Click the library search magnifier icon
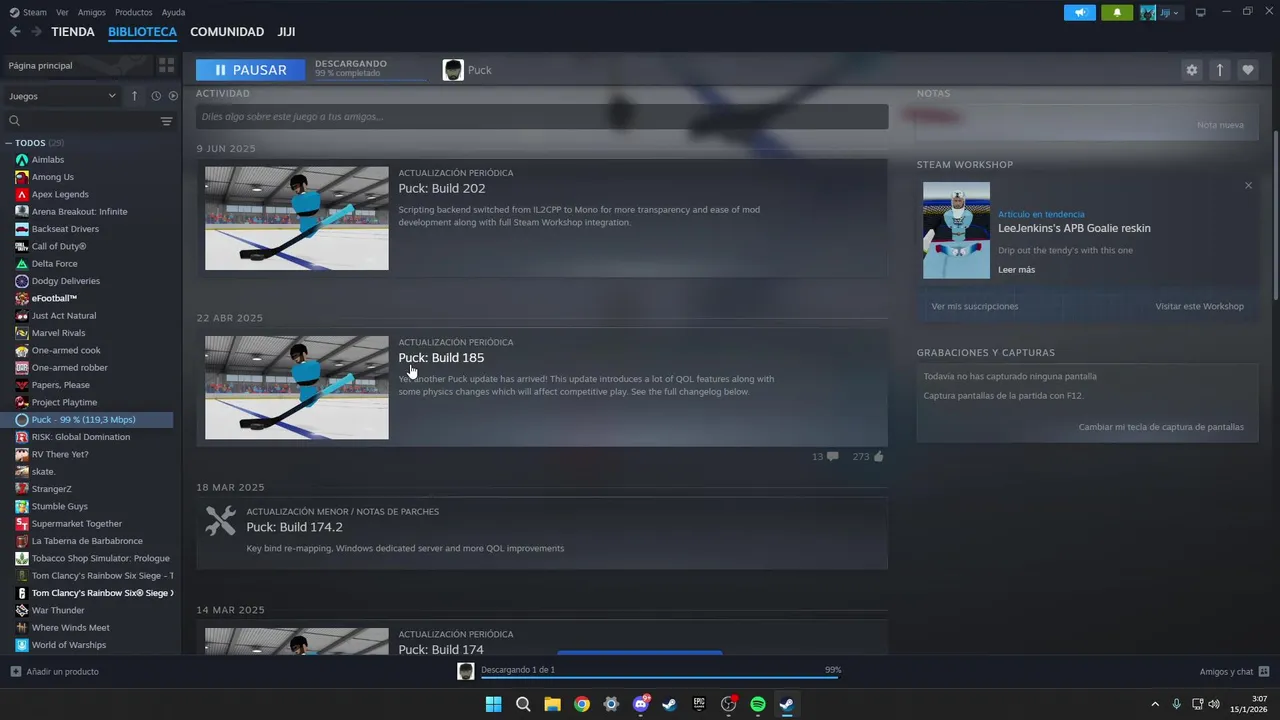This screenshot has width=1280, height=720. tap(14, 121)
